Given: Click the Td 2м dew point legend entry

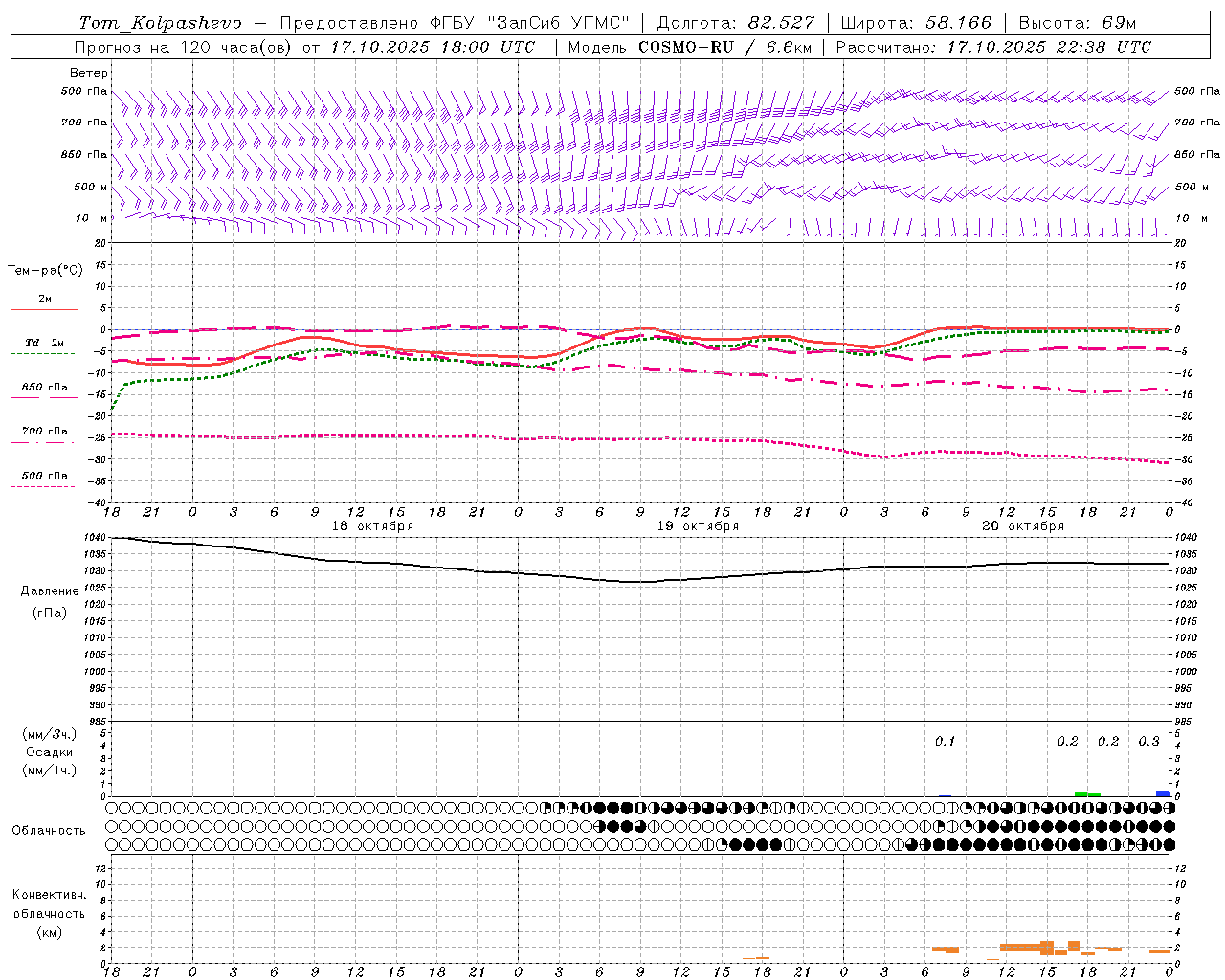Looking at the screenshot, I should tap(44, 343).
